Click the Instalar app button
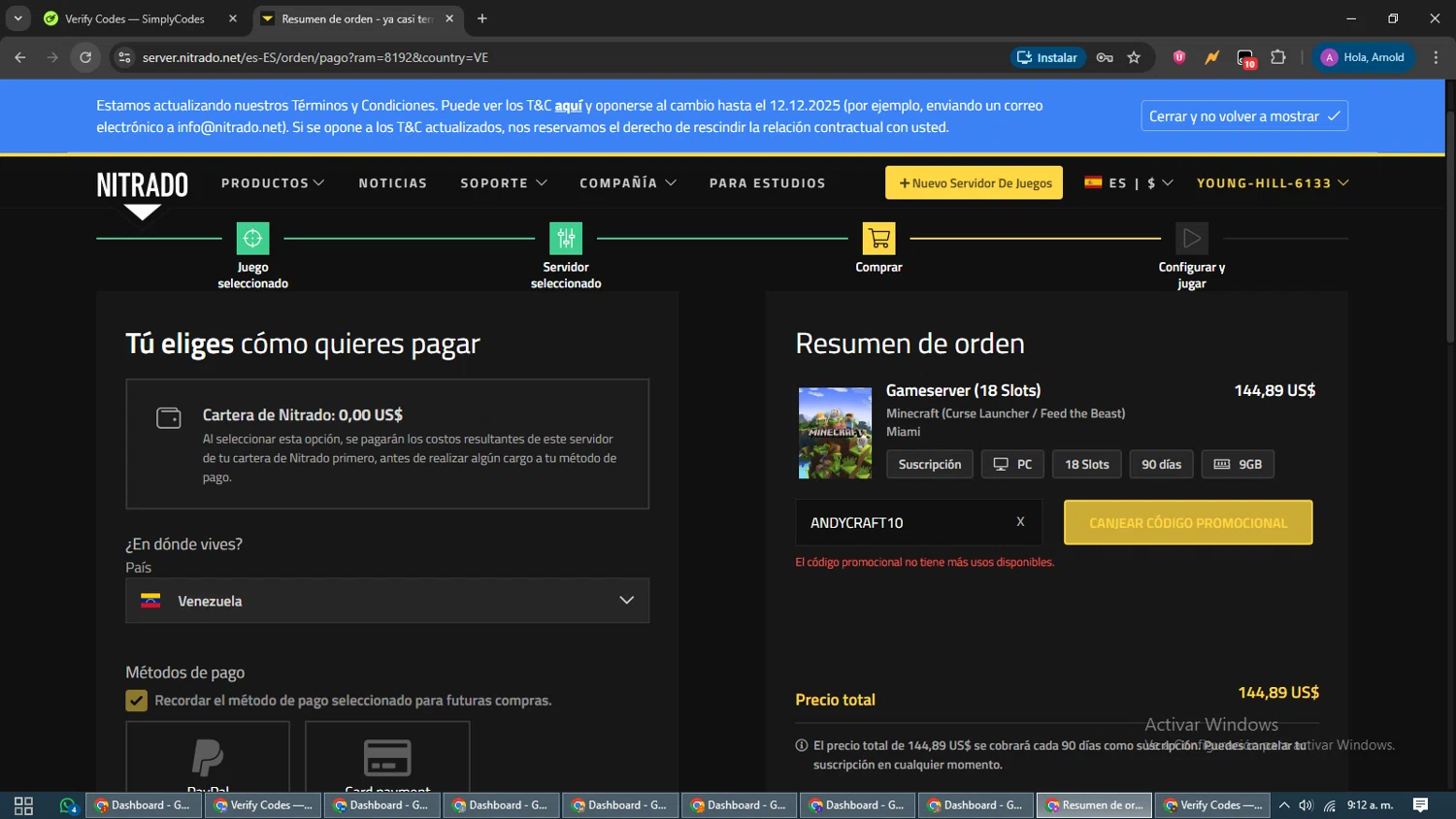 tap(1047, 57)
